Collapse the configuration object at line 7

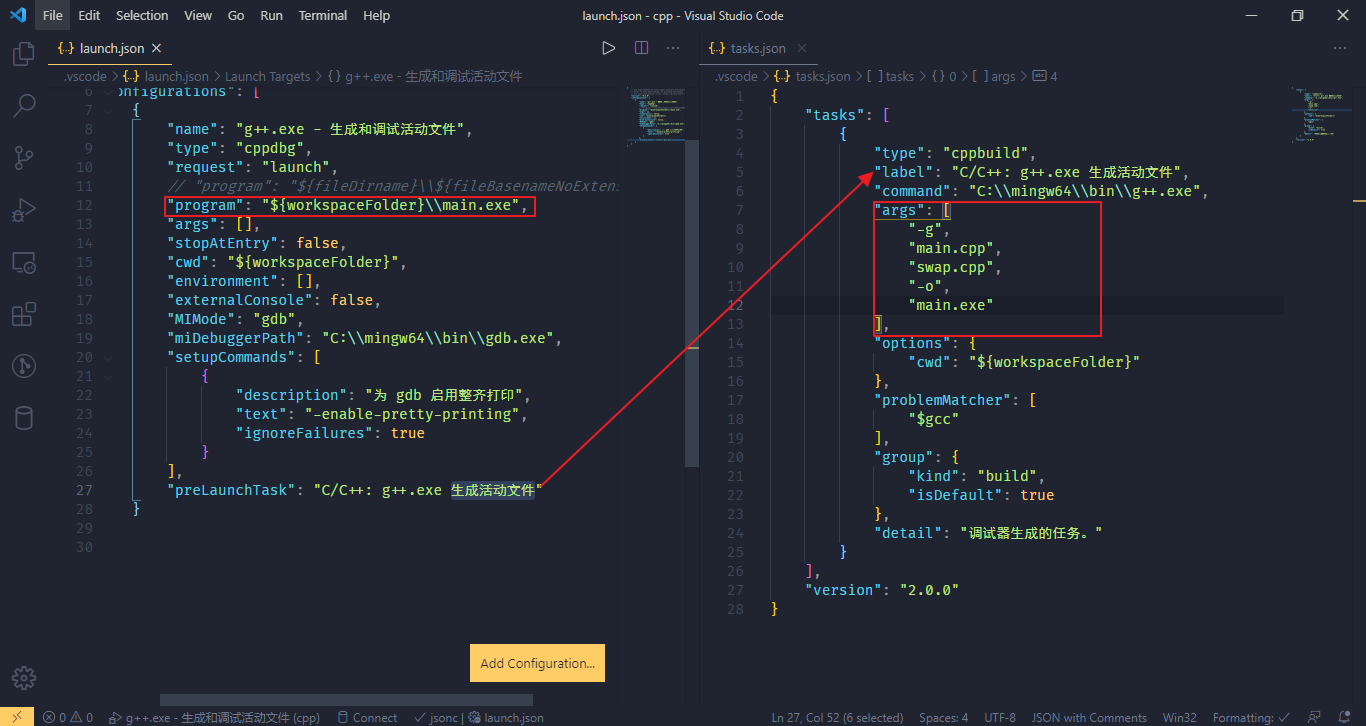(109, 110)
